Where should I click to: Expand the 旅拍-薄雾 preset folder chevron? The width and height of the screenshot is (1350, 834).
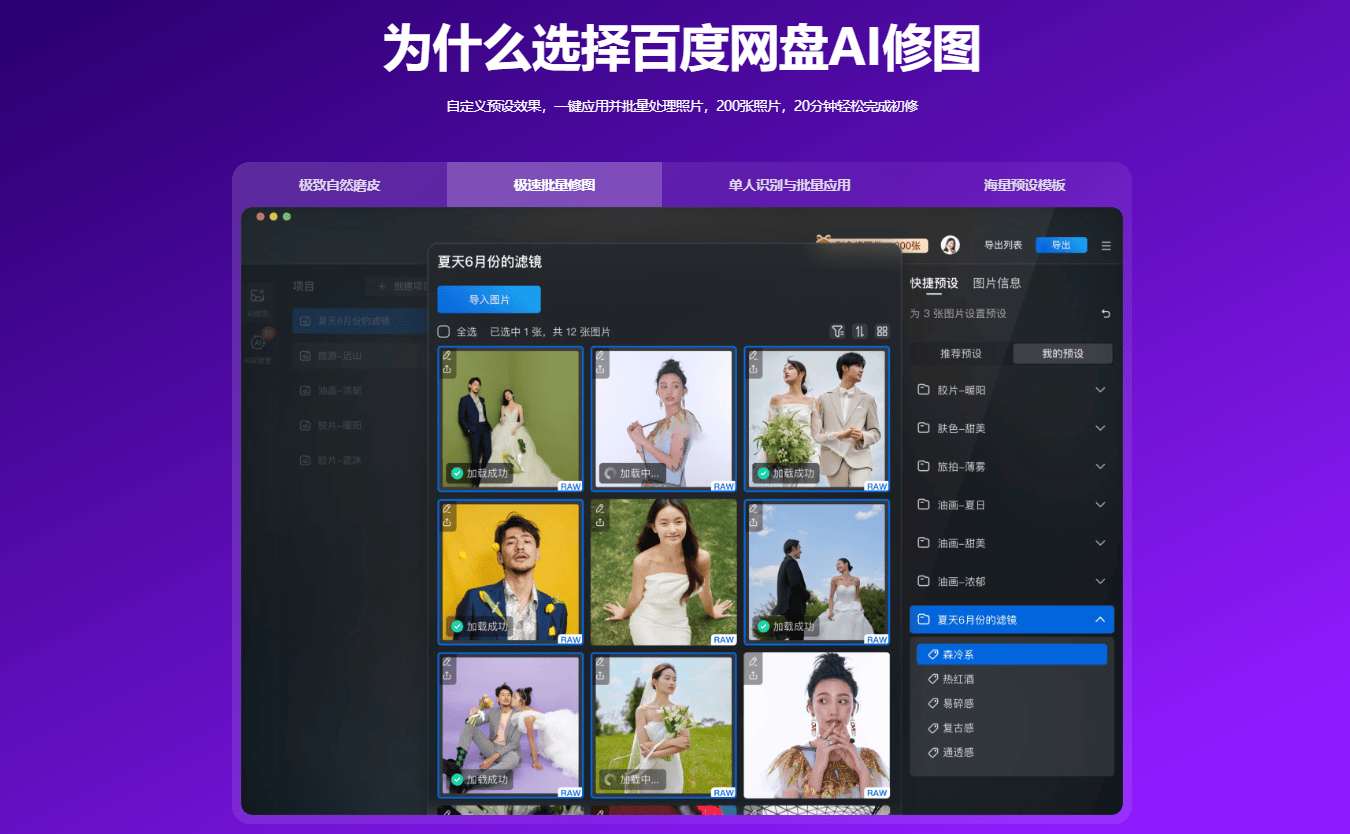pyautogui.click(x=1100, y=466)
